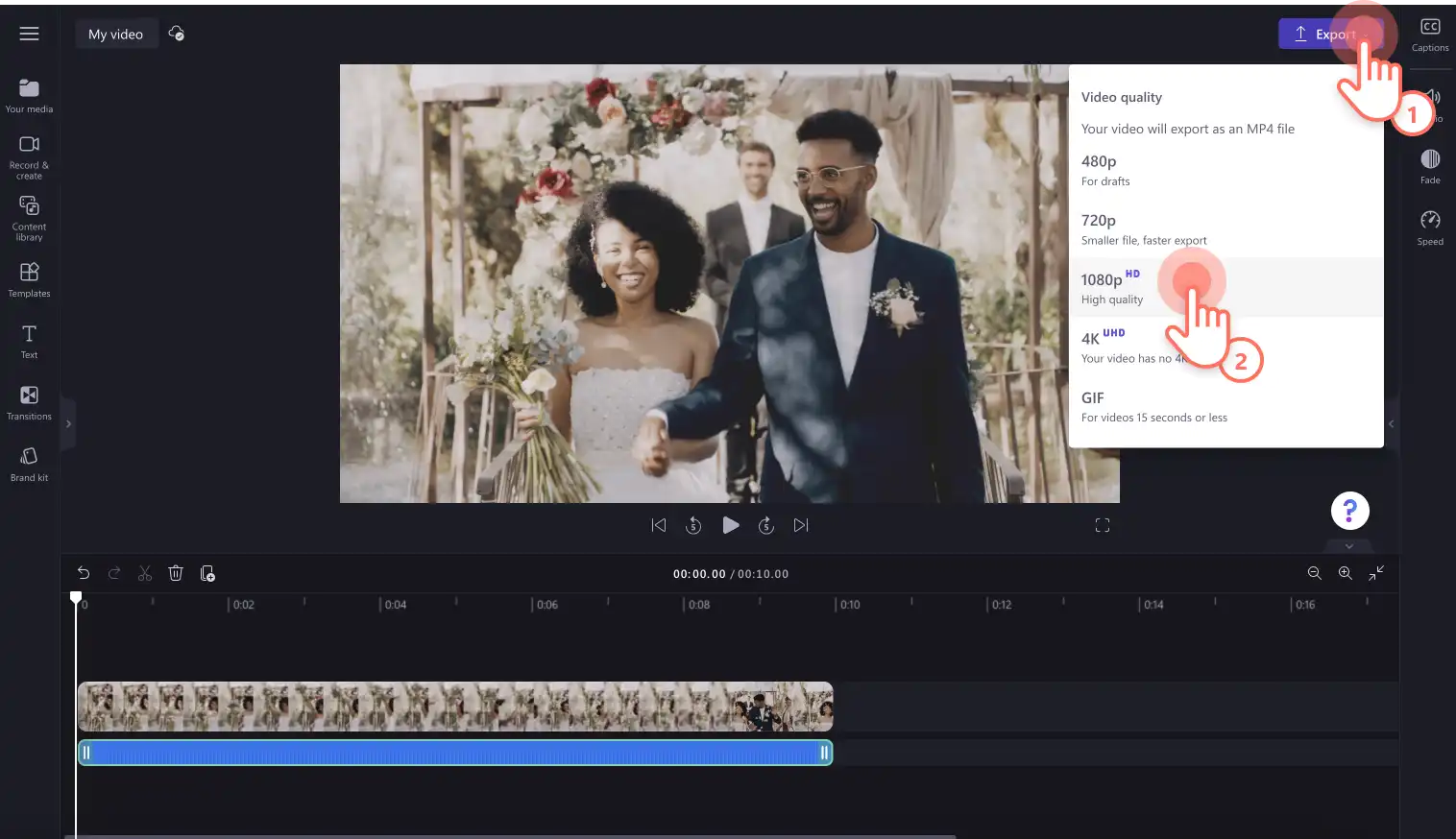Skip to end of video
Screen dimensions: 1456x839
click(801, 525)
